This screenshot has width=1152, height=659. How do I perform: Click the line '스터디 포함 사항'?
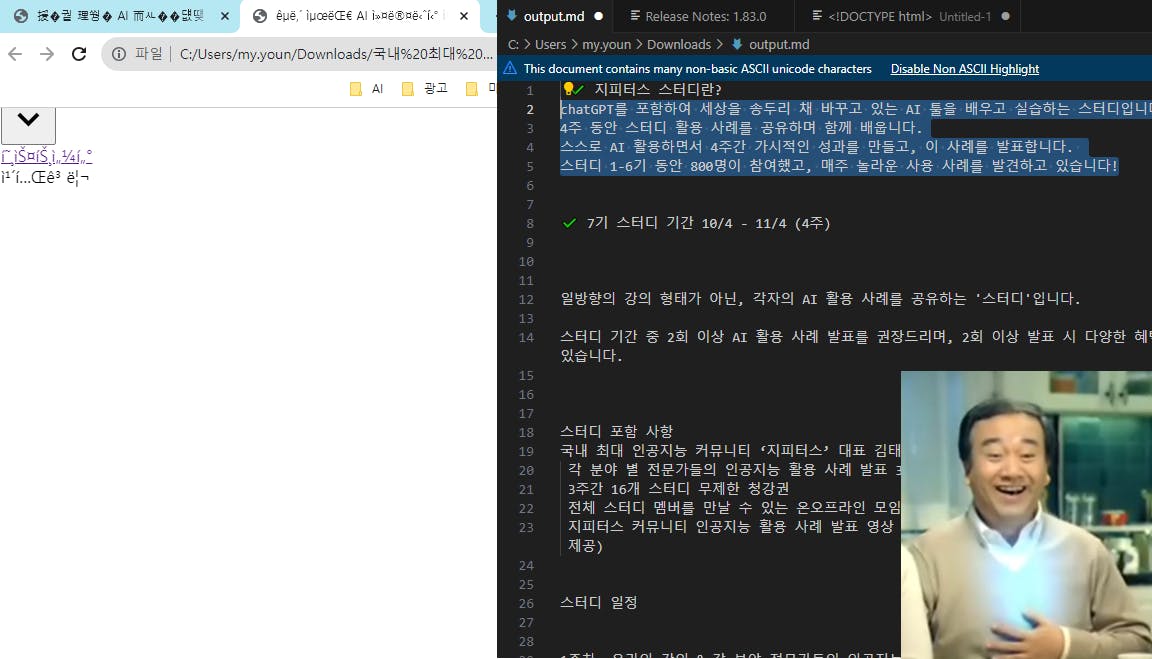click(616, 431)
